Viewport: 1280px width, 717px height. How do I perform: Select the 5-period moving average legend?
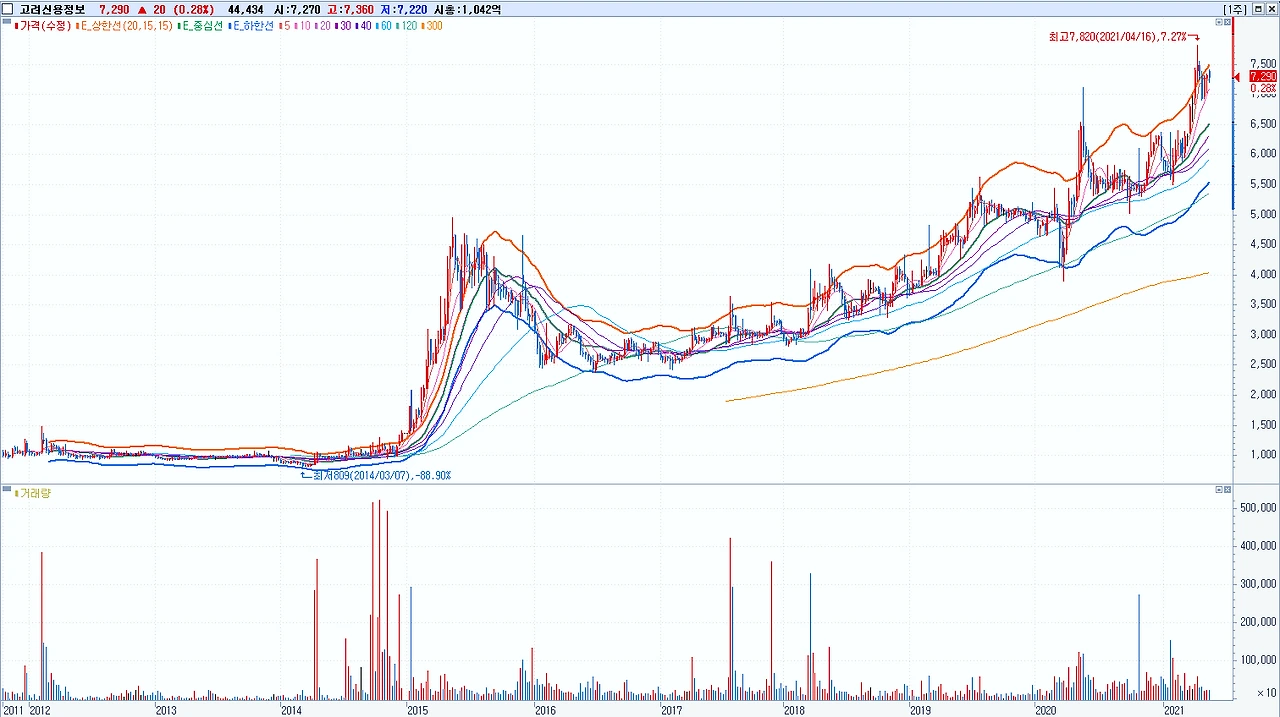[284, 25]
